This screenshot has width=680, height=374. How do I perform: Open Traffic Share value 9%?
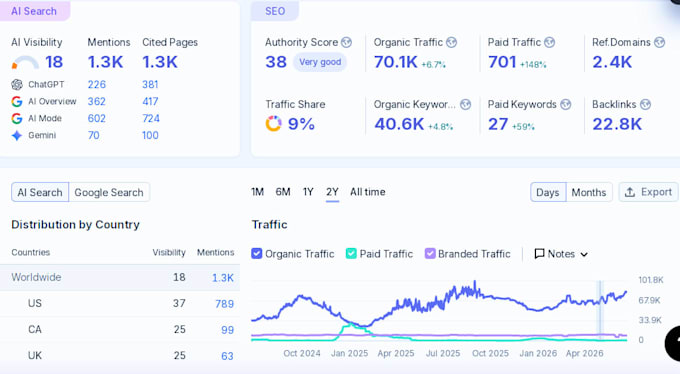click(x=301, y=124)
